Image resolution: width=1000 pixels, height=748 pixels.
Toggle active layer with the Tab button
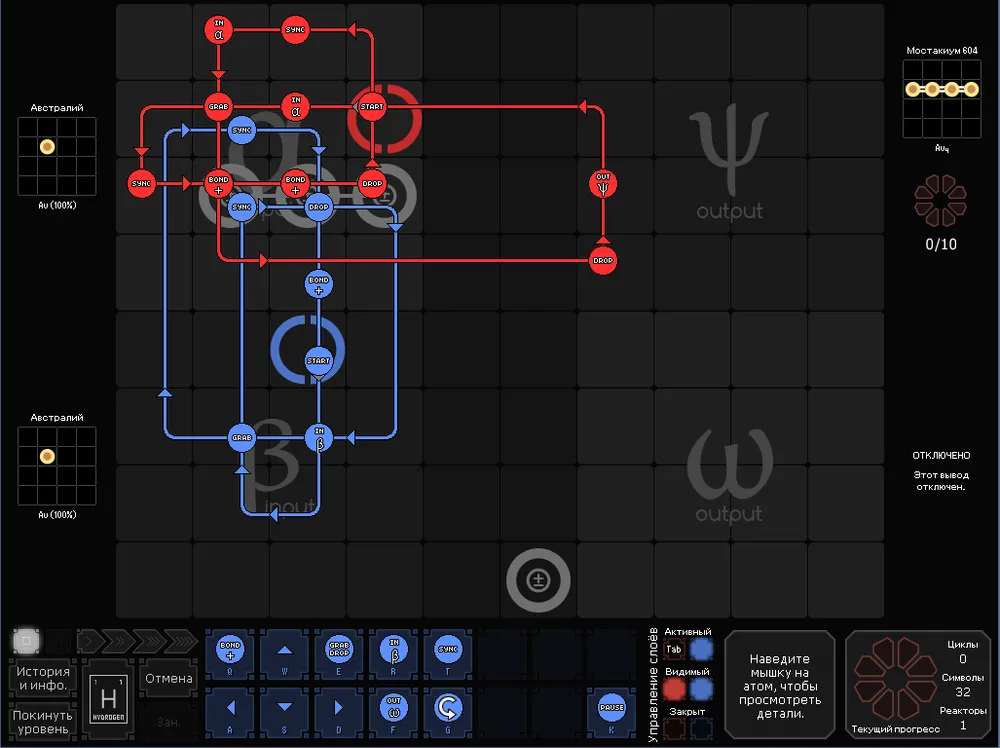point(674,650)
